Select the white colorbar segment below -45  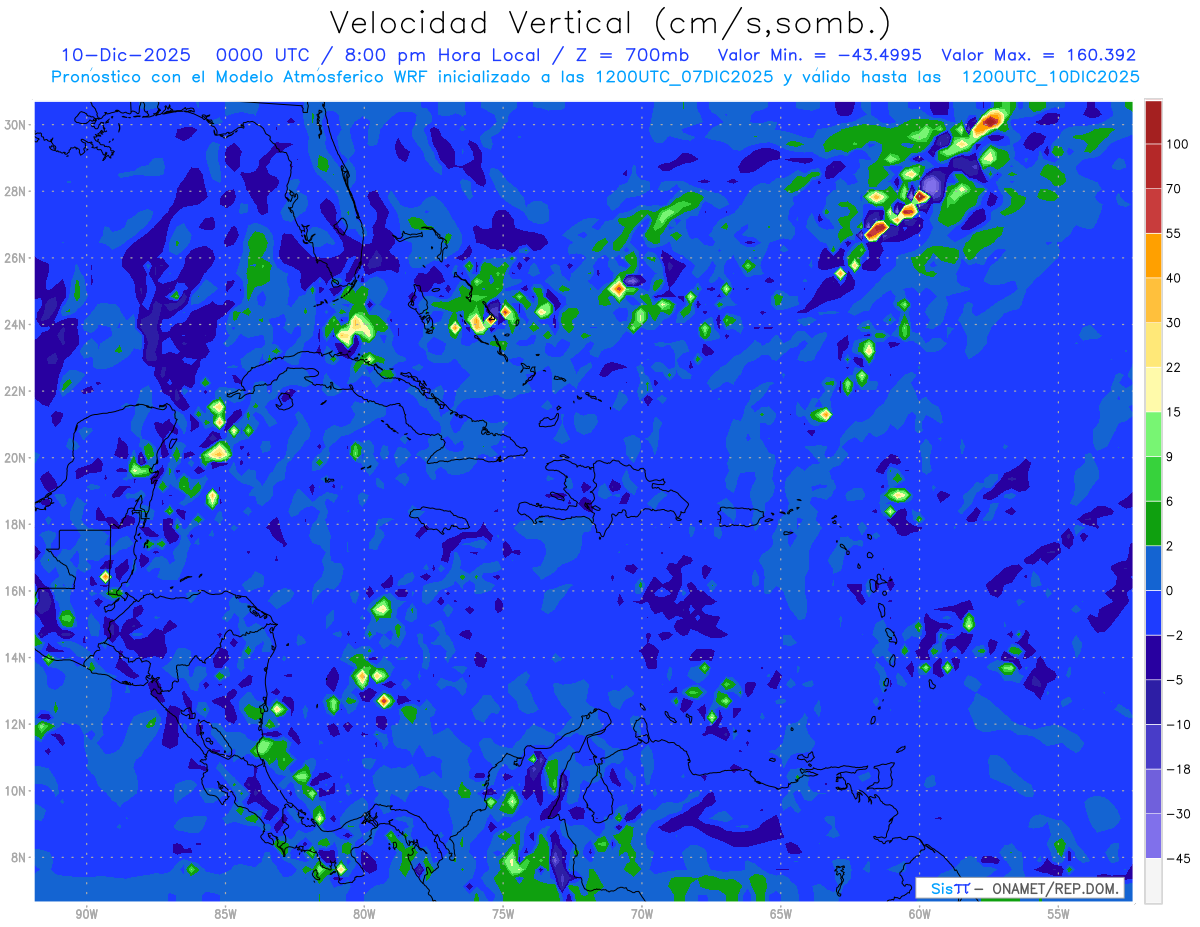point(1153,880)
